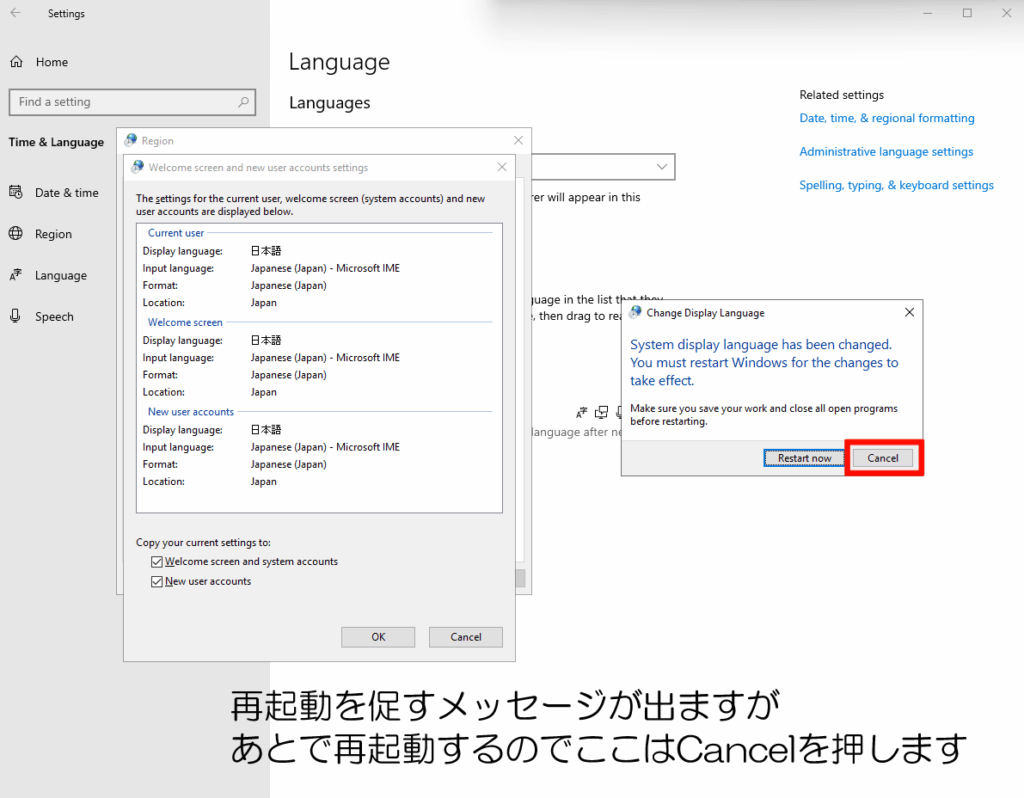Screen dimensions: 1024x798
Task: Click the Language sidebar icon
Action: coord(16,276)
